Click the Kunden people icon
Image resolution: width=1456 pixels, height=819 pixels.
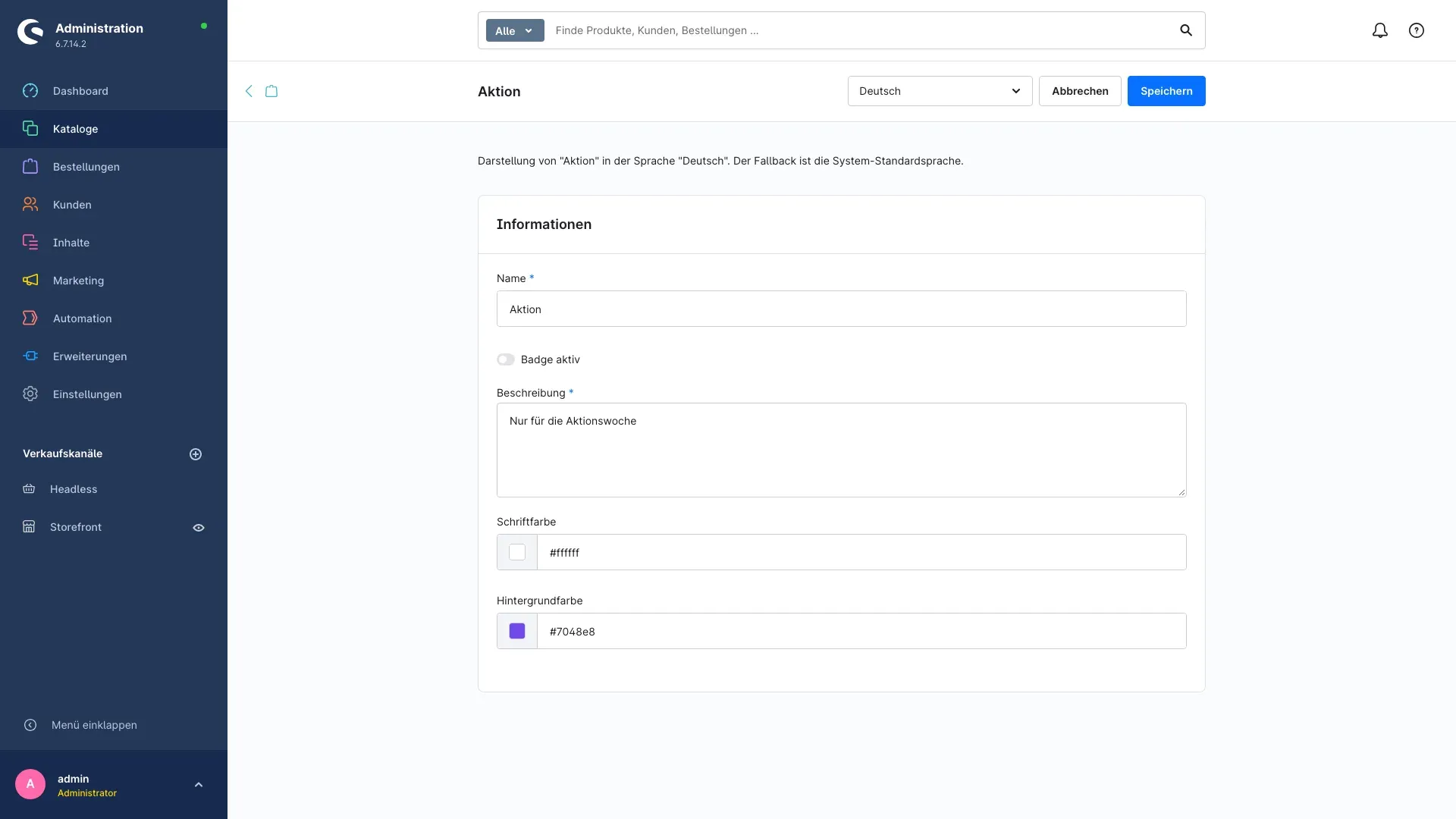point(30,205)
